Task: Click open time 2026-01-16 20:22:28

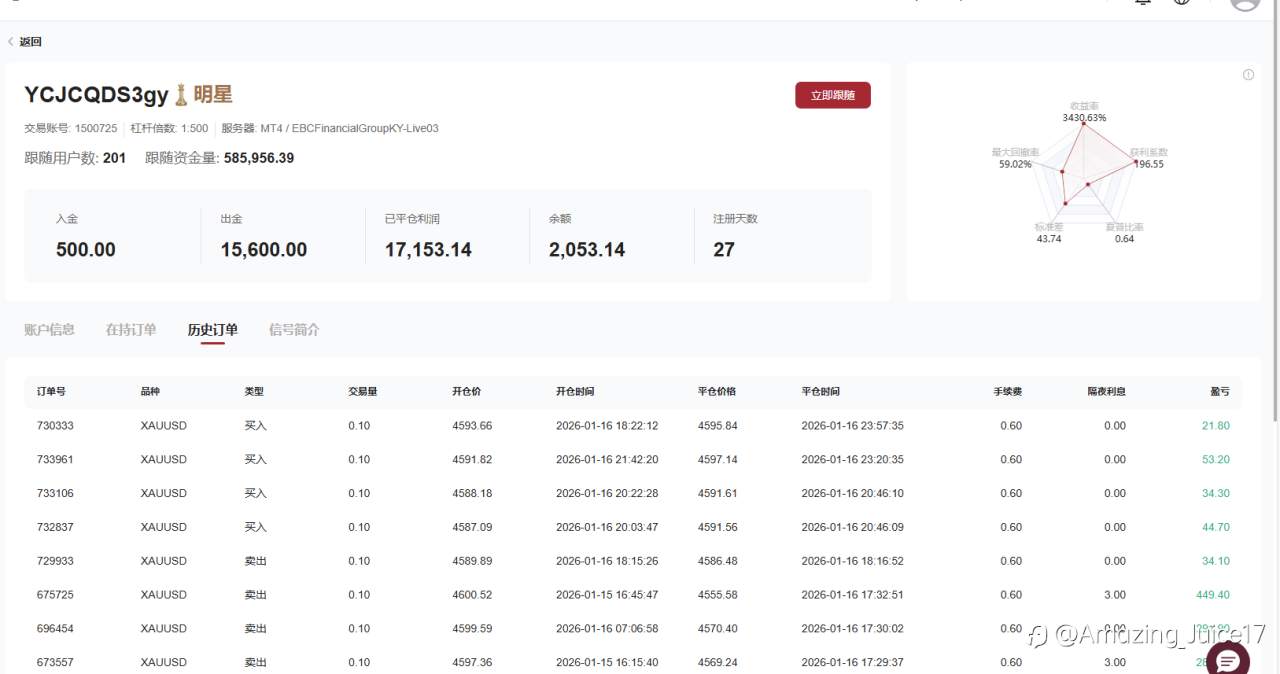Action: click(x=607, y=494)
